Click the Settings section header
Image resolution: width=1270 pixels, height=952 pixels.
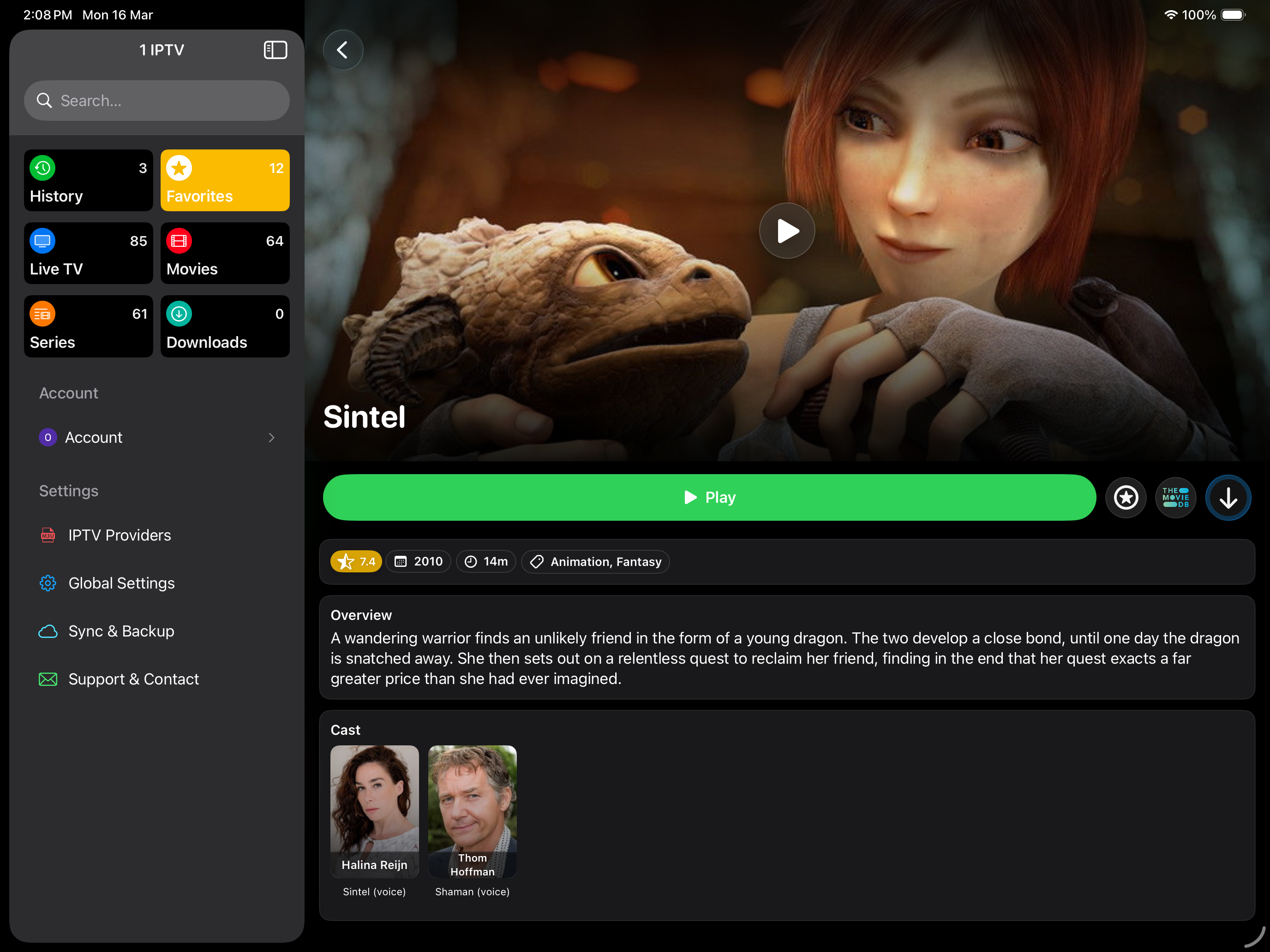pyautogui.click(x=68, y=491)
